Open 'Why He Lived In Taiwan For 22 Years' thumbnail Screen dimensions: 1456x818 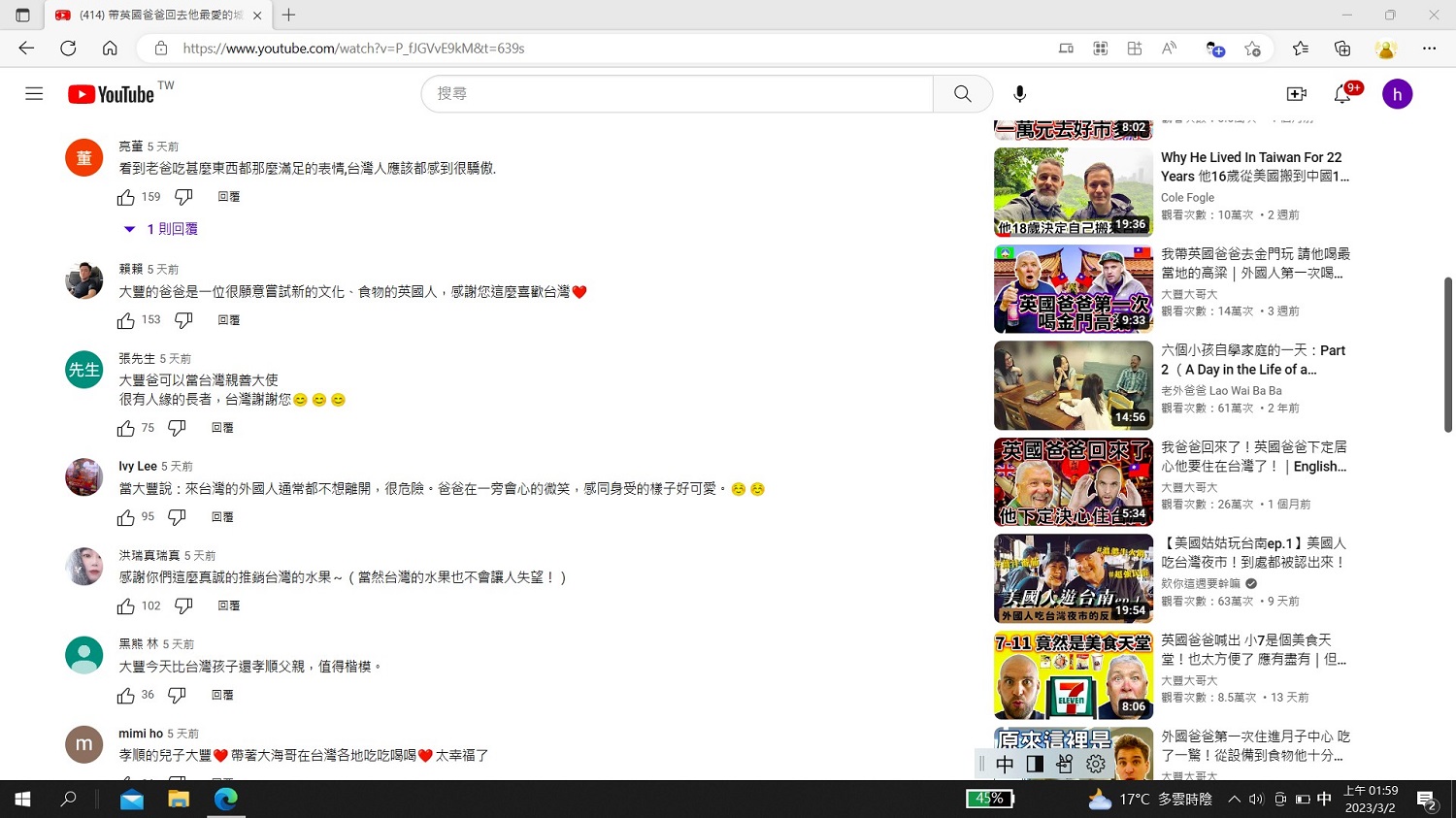(1074, 192)
